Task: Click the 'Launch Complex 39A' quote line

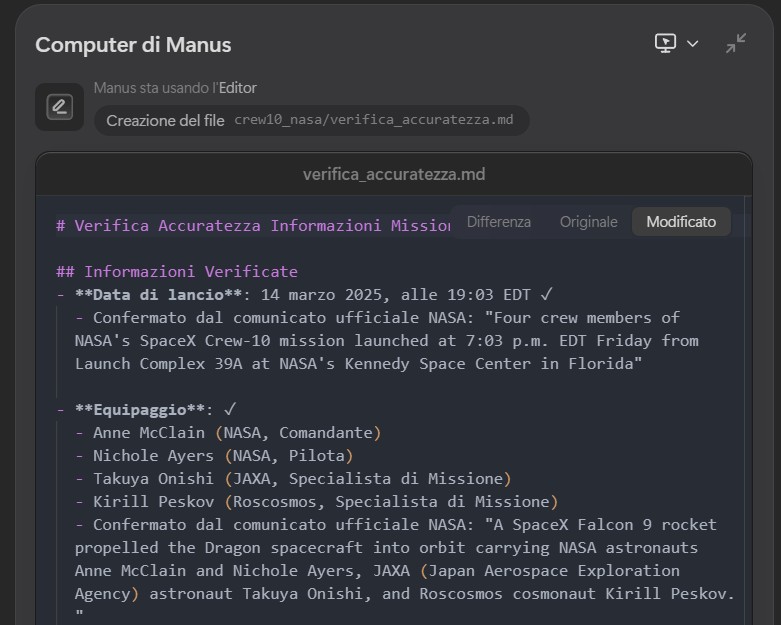Action: [359, 364]
